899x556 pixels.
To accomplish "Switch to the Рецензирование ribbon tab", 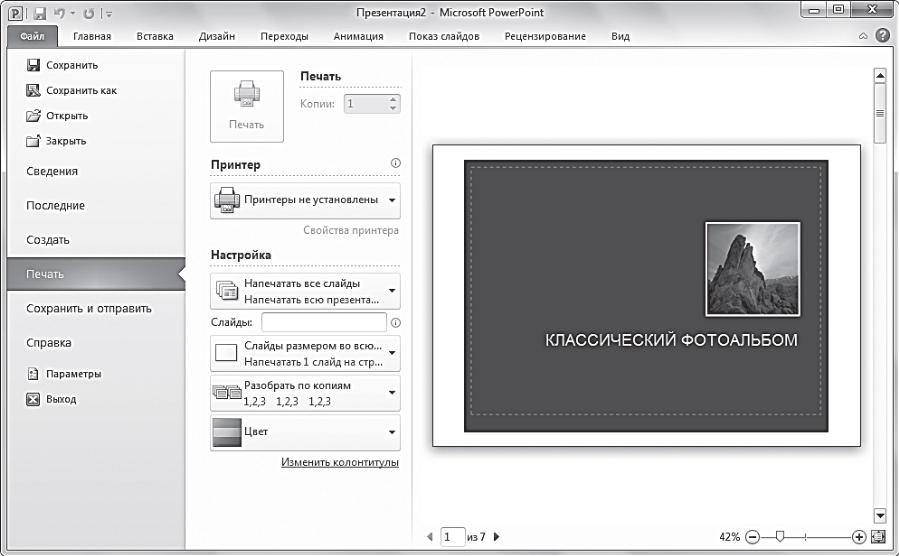I will coord(545,36).
